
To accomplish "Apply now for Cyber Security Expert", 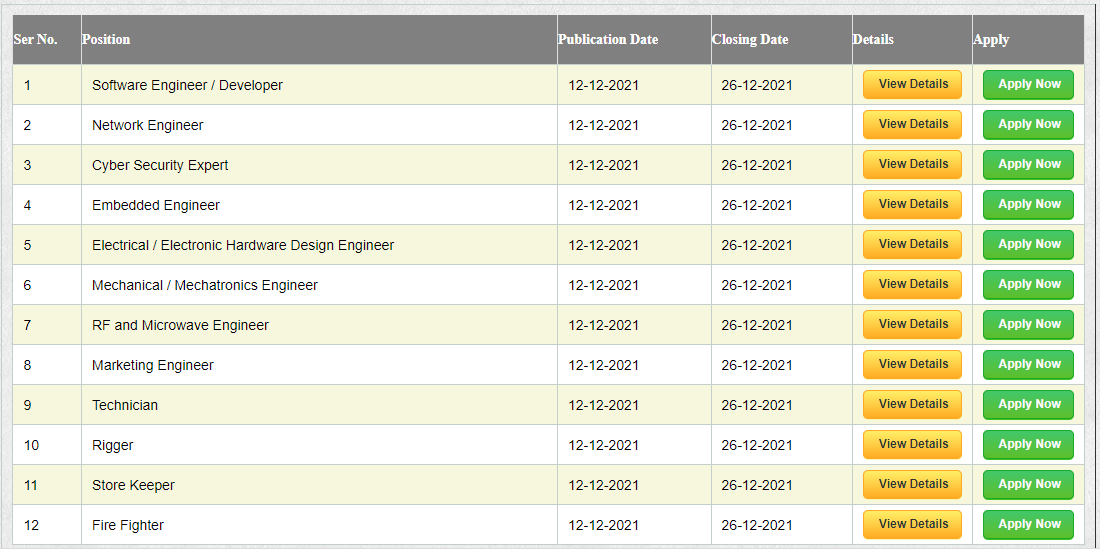I will [1028, 165].
